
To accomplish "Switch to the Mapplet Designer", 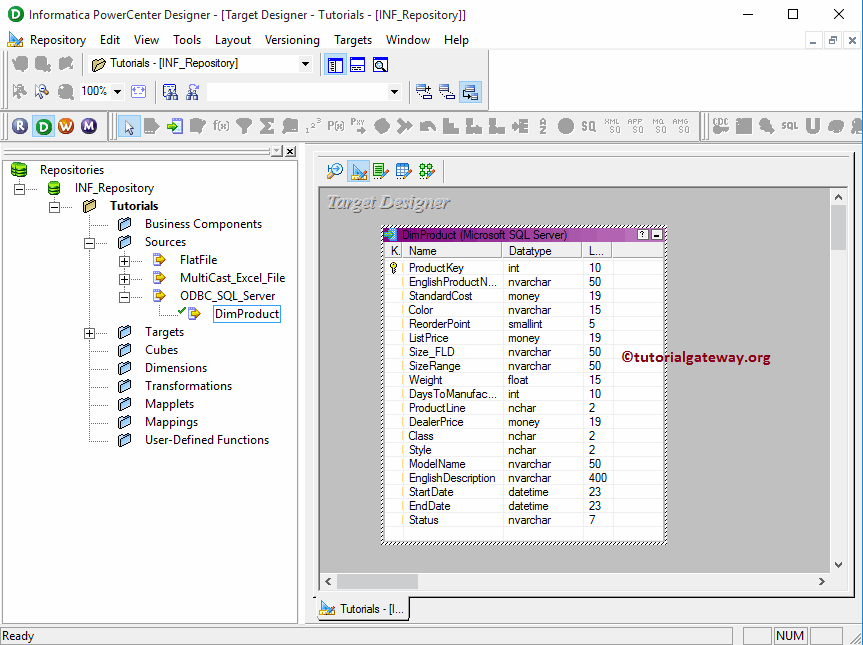I will point(403,170).
